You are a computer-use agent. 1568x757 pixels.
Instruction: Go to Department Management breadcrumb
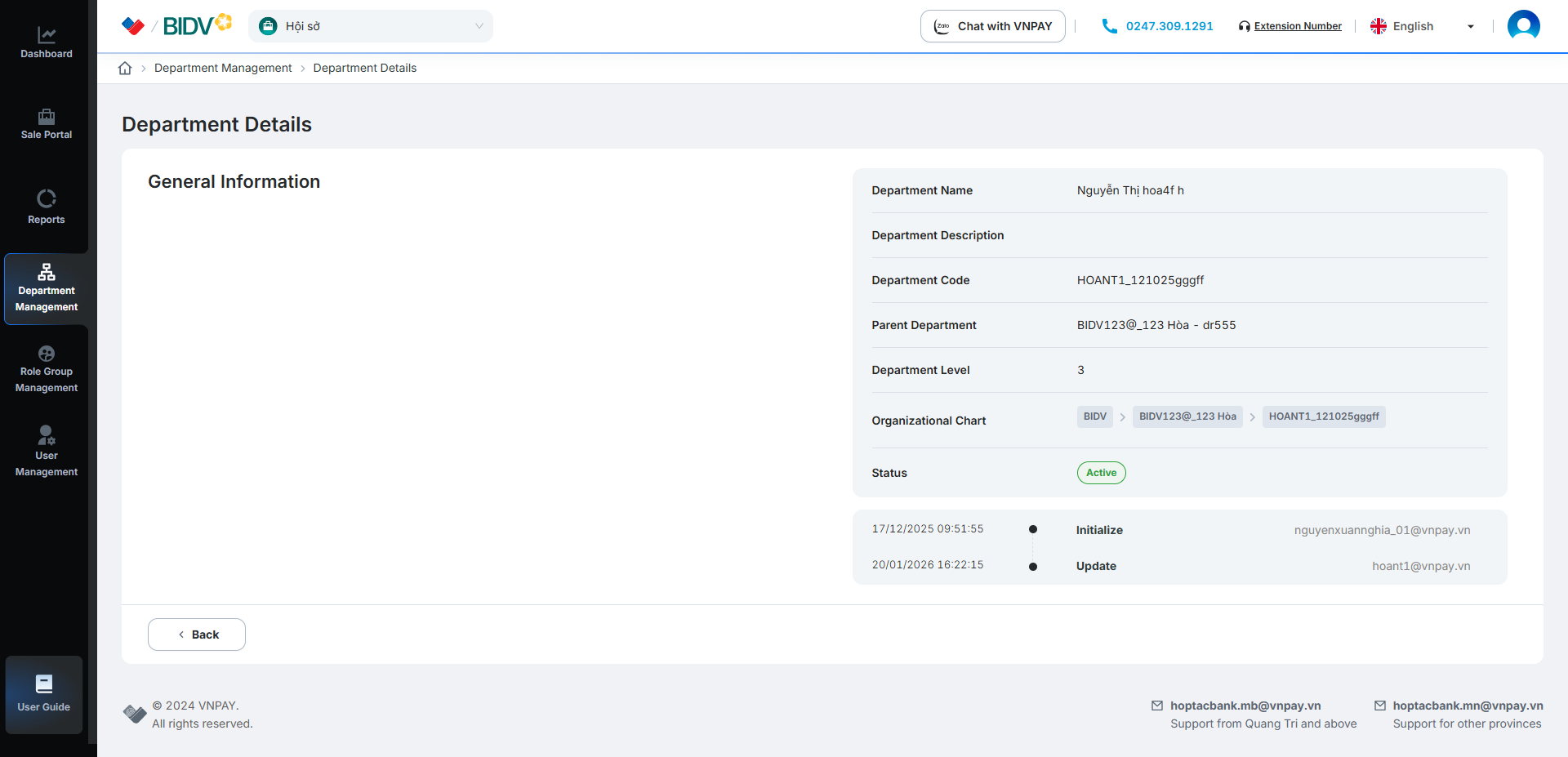pos(223,69)
